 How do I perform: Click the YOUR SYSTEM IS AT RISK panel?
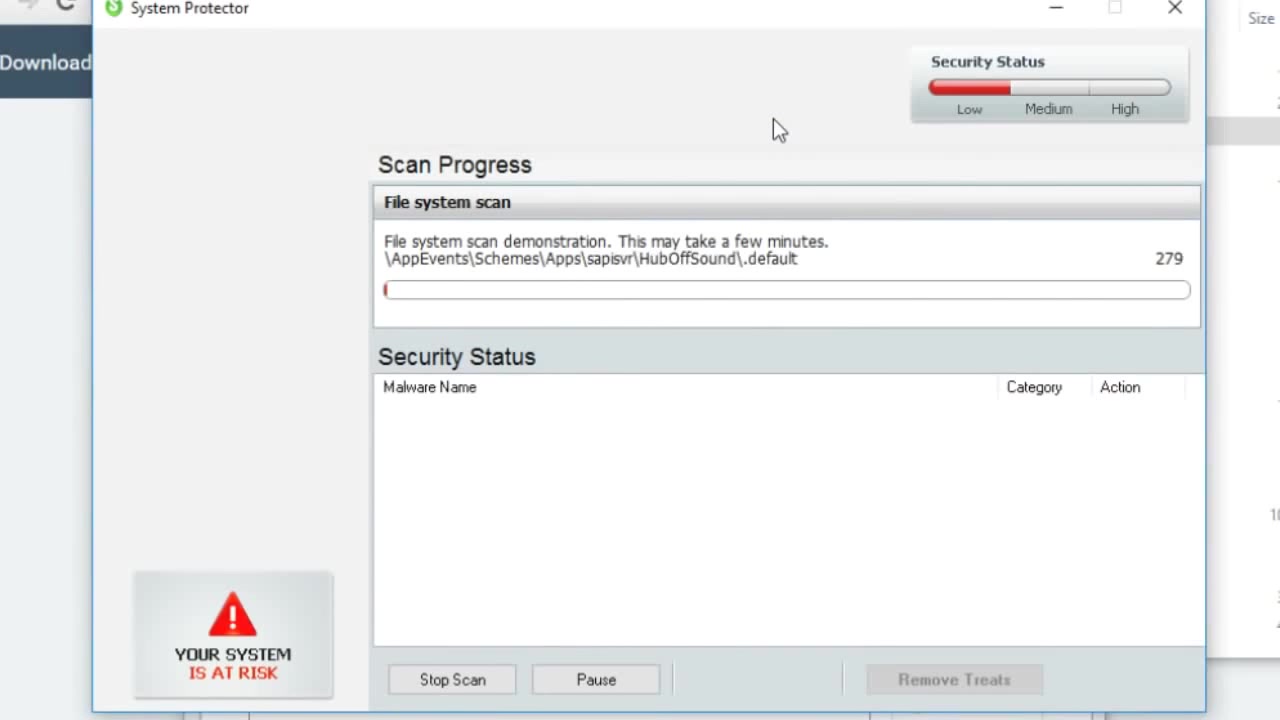[233, 635]
